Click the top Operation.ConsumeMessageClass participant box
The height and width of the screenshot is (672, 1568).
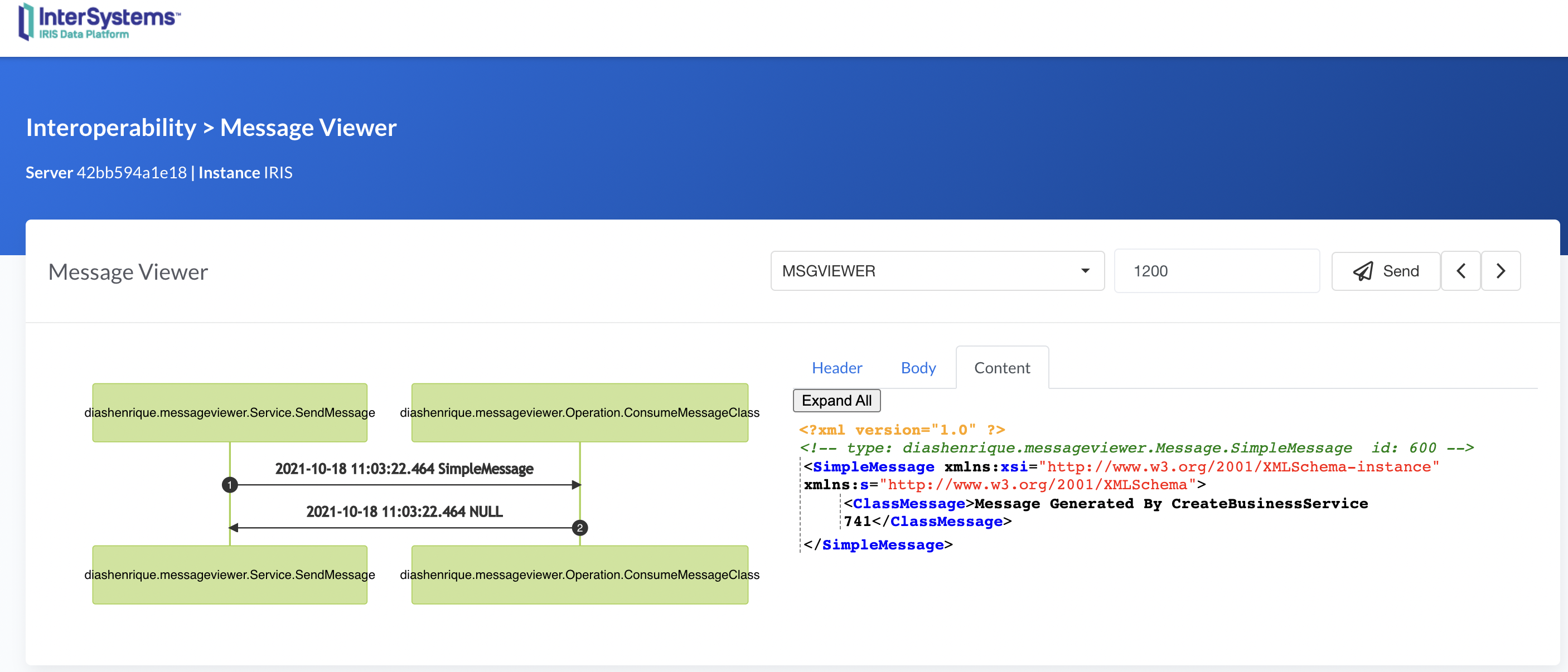tap(579, 413)
